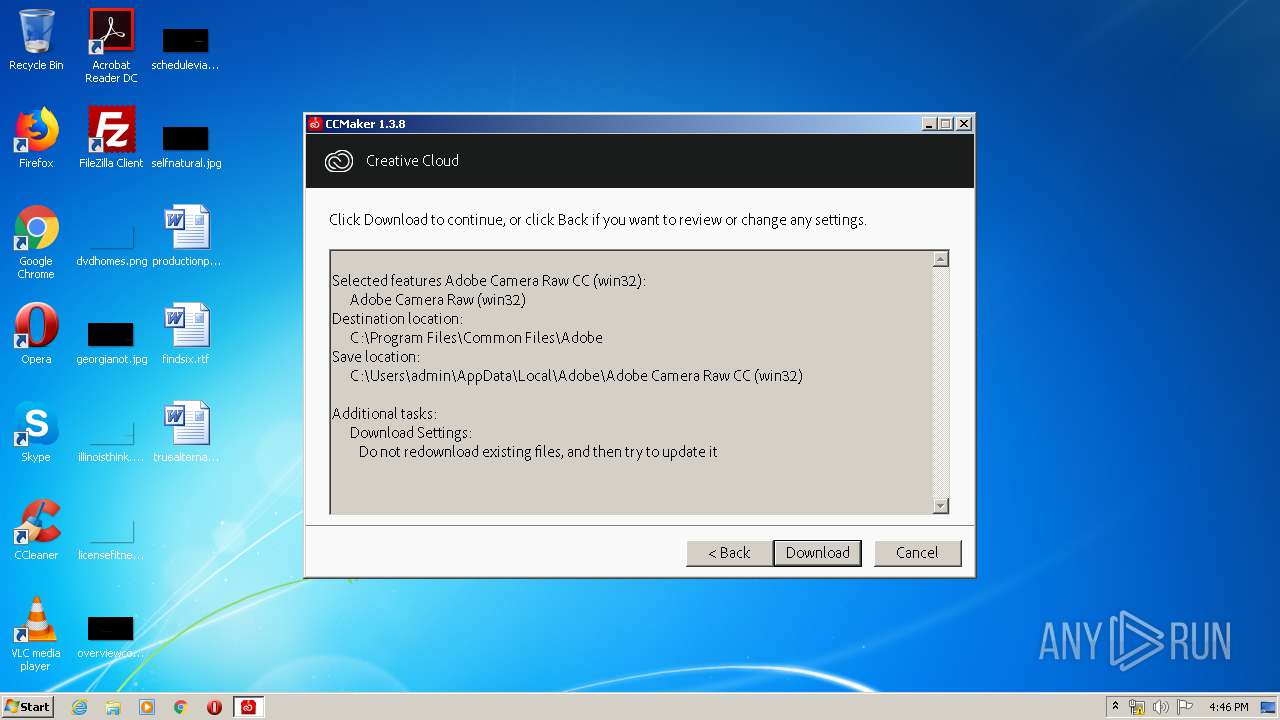
Task: Select the truealterna... Word document icon
Action: tap(186, 432)
